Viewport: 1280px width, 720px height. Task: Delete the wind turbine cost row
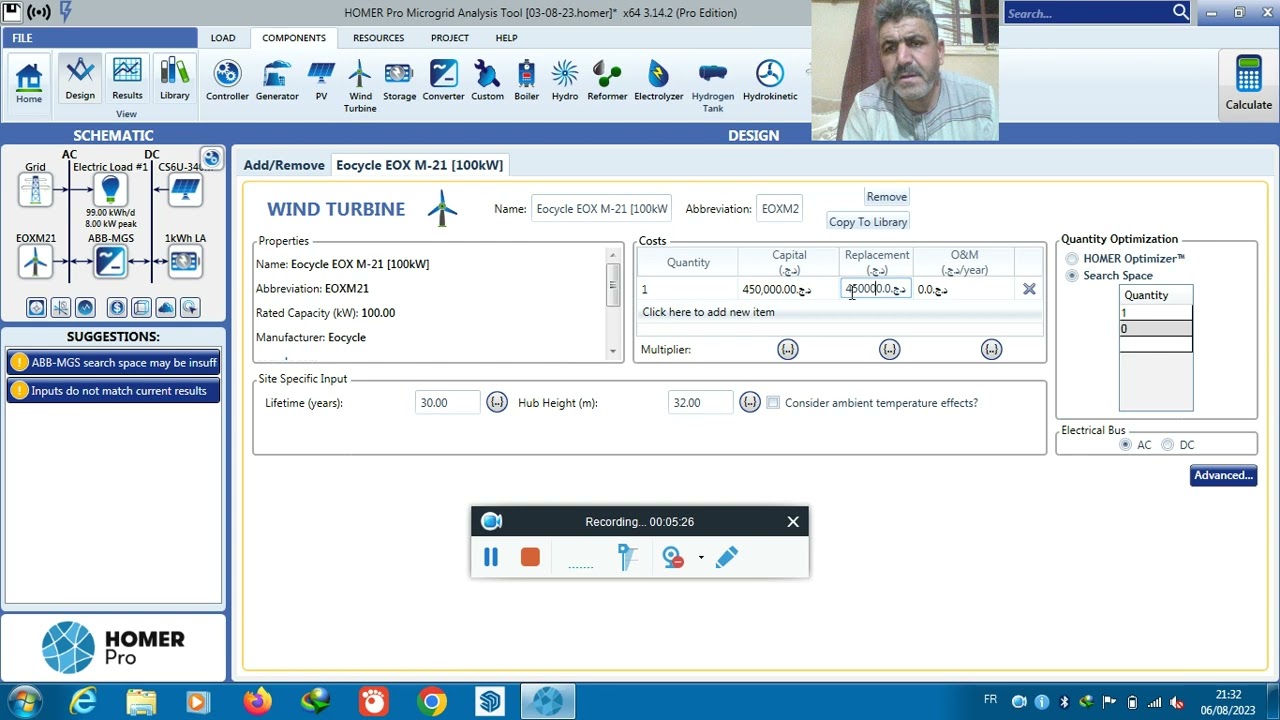pyautogui.click(x=1029, y=289)
